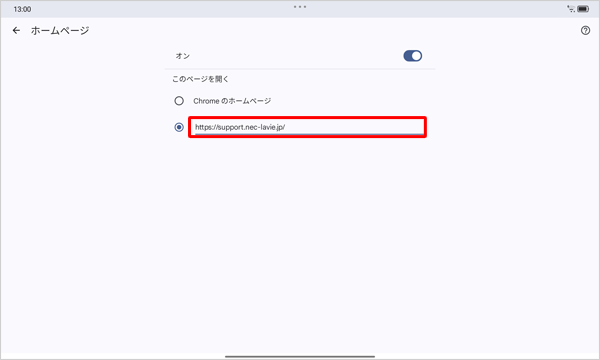The height and width of the screenshot is (360, 600).
Task: Edit the https://support.nec-lavie.jp/ URL field
Action: (x=308, y=127)
